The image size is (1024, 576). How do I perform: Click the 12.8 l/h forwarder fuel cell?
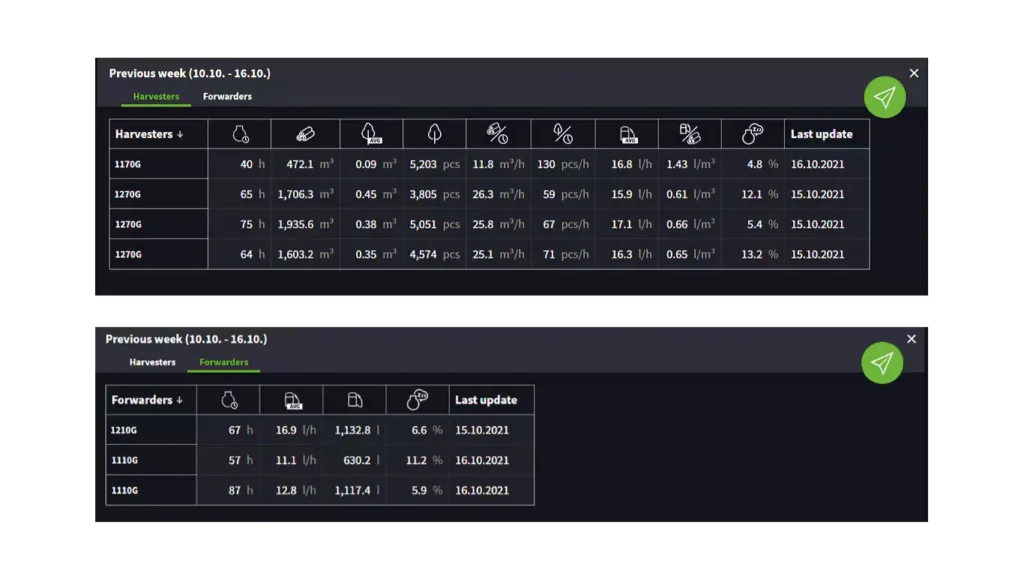[292, 490]
